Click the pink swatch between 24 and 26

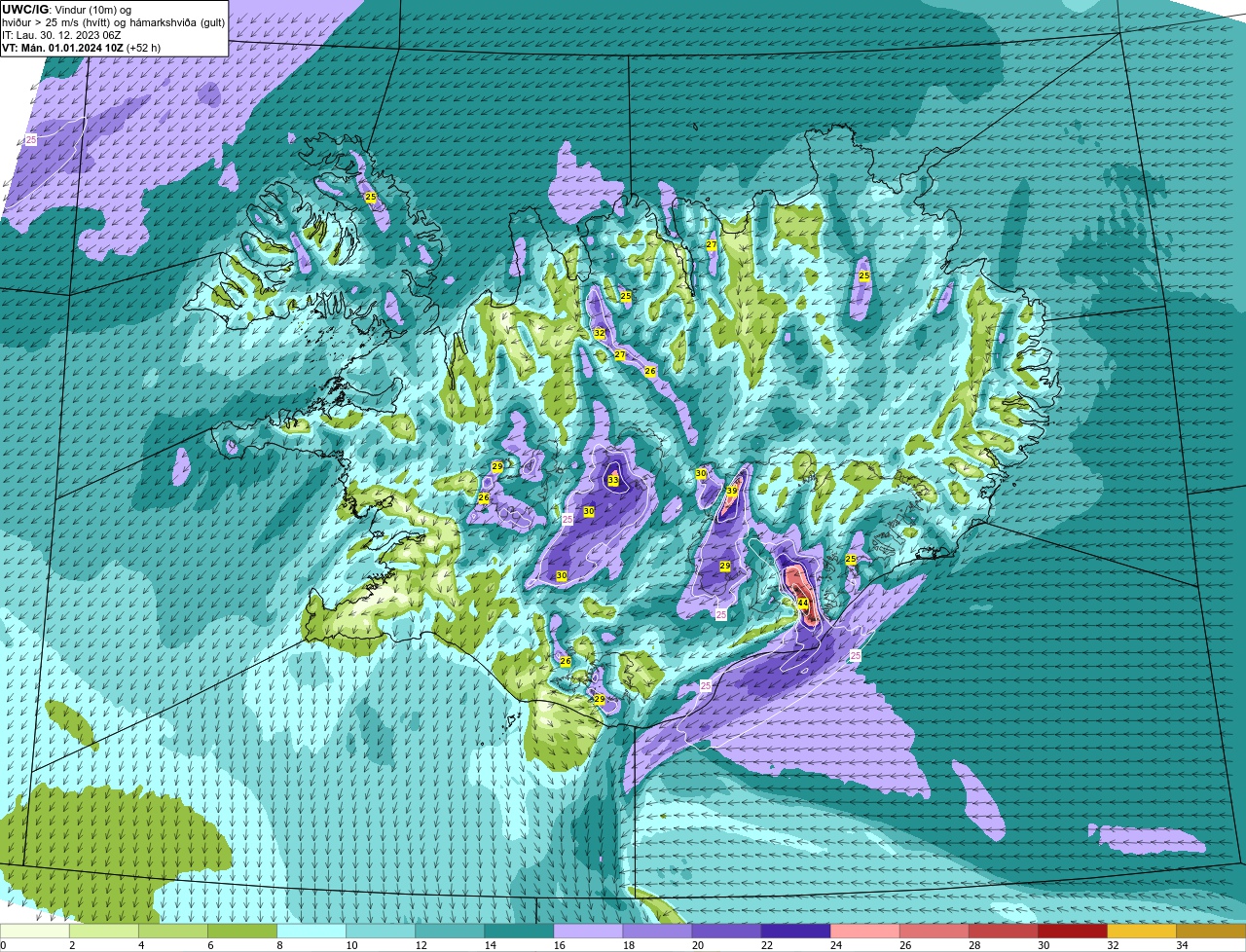[864, 932]
